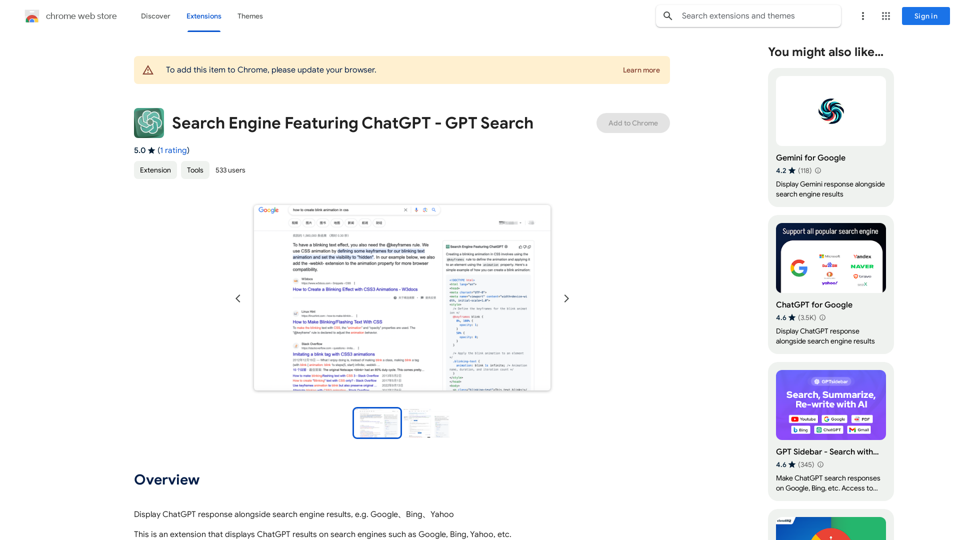The height and width of the screenshot is (540, 960).
Task: Open the Discover tab
Action: 156,16
